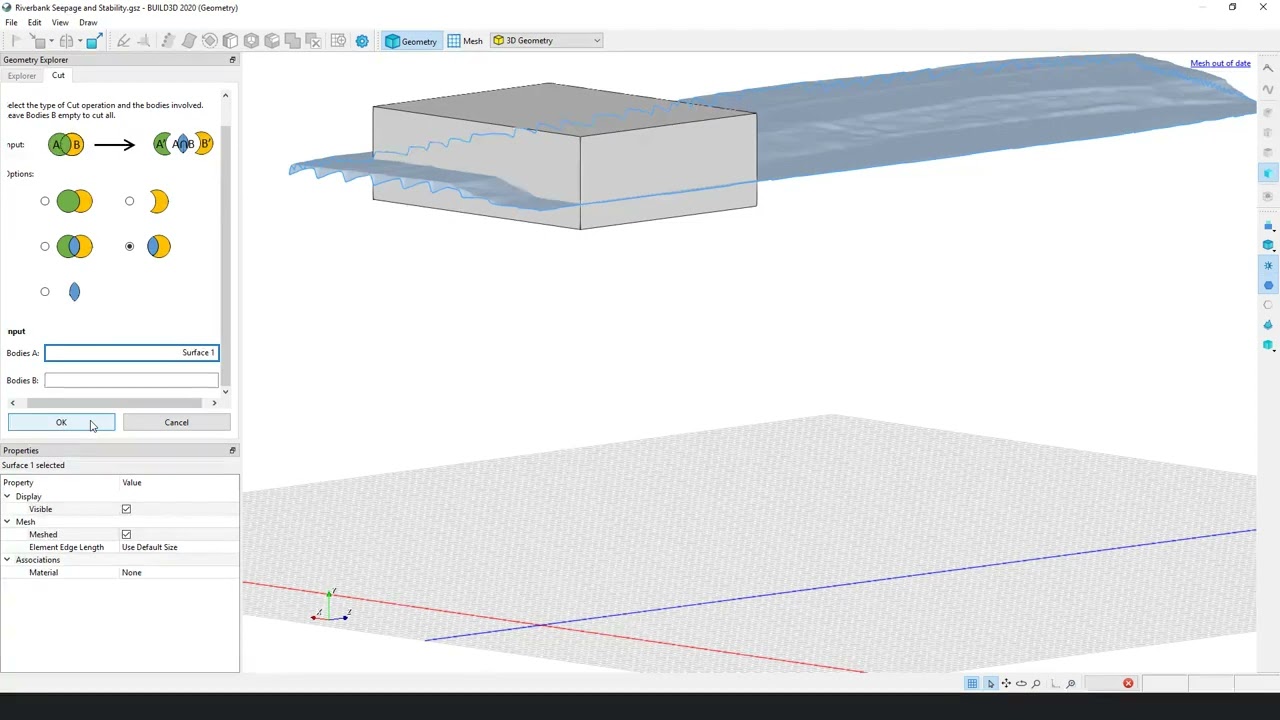Viewport: 1280px width, 720px height.
Task: Click the spline curve icon in the right sidebar
Action: (1268, 89)
